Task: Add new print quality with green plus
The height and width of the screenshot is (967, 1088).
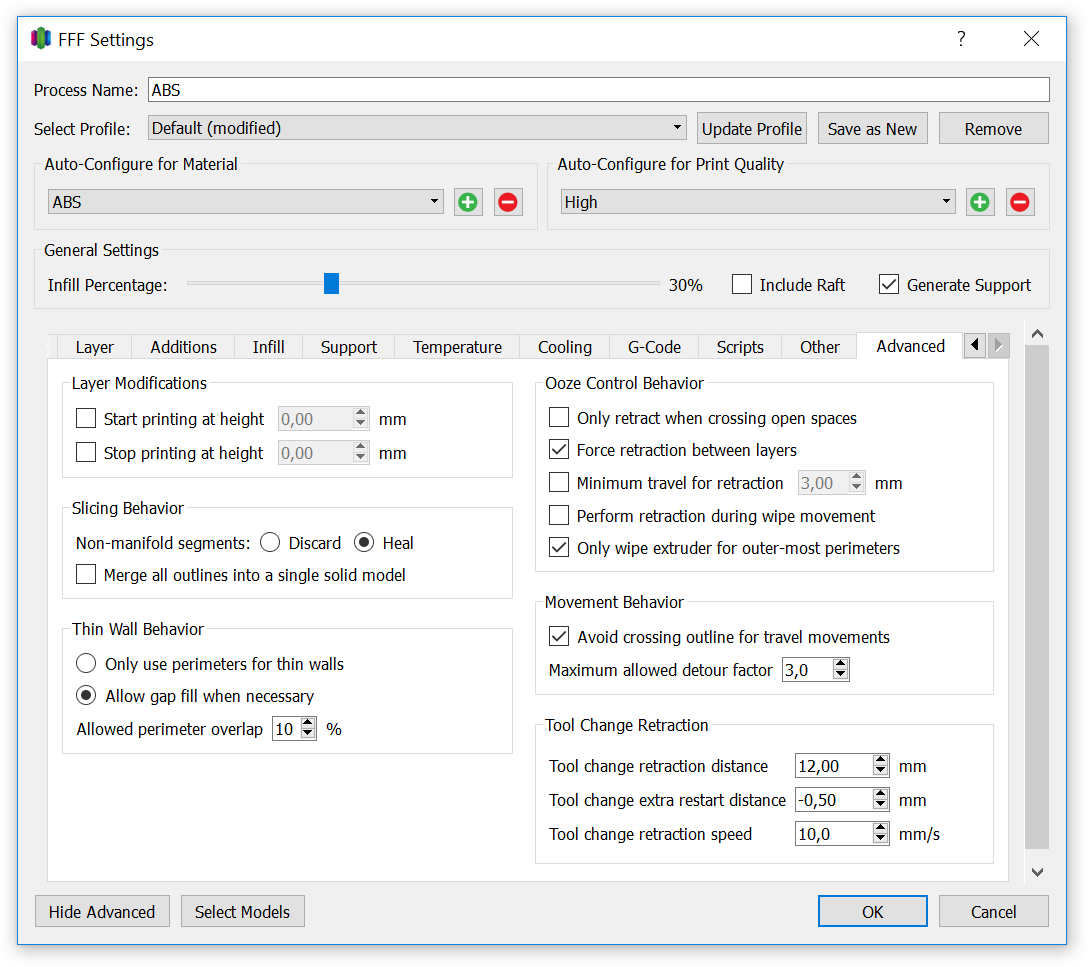Action: click(980, 202)
